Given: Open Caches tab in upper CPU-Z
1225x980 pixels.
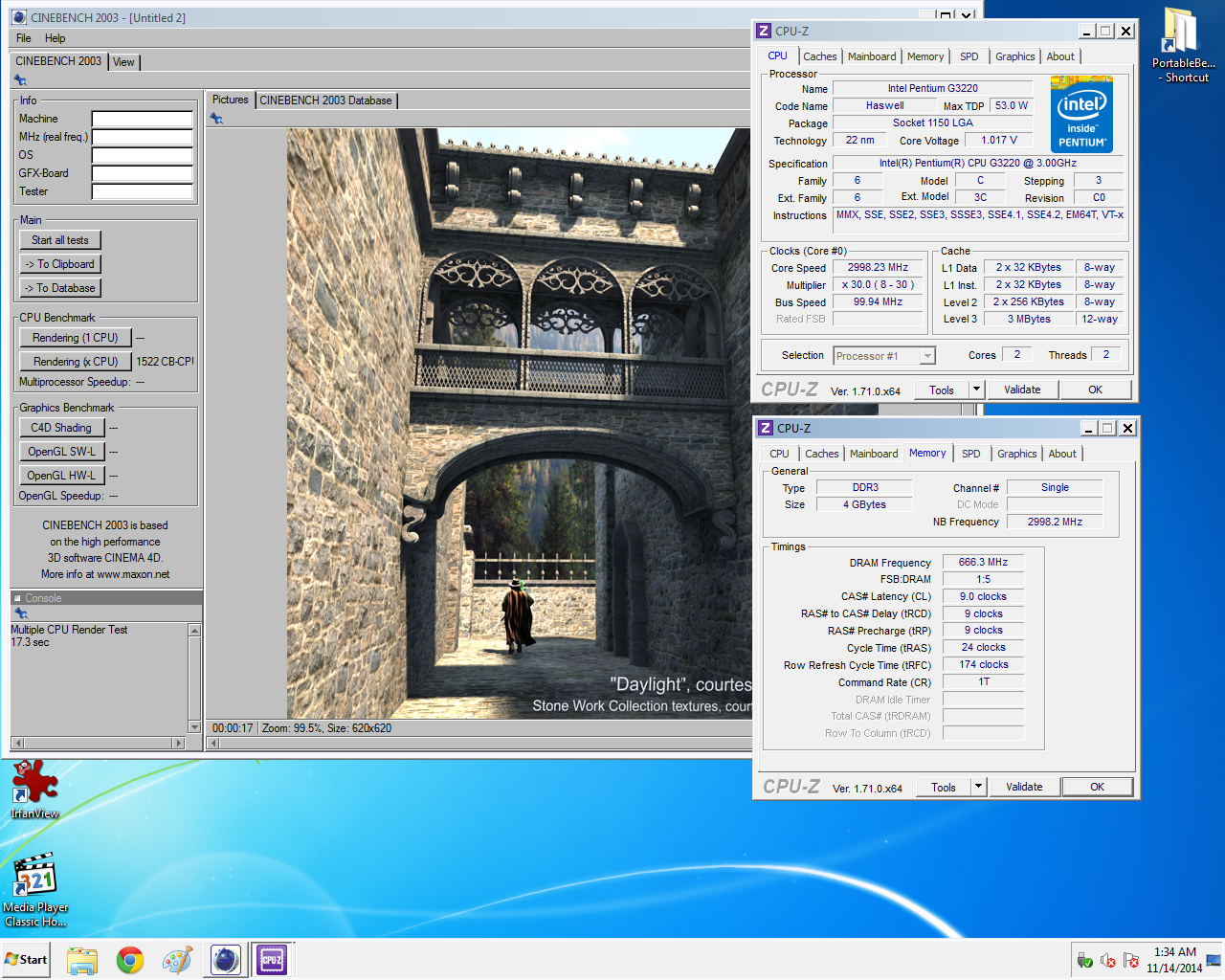Looking at the screenshot, I should coord(820,56).
